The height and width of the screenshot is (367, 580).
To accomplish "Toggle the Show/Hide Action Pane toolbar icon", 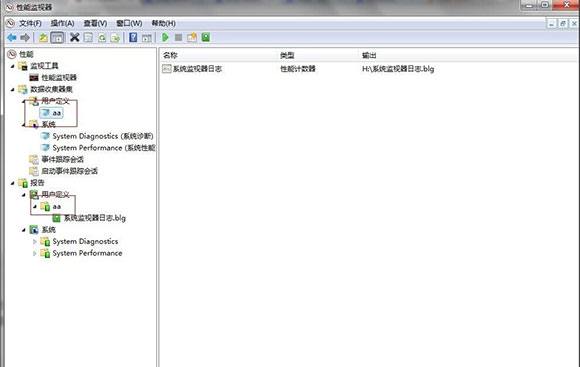I will (147, 37).
